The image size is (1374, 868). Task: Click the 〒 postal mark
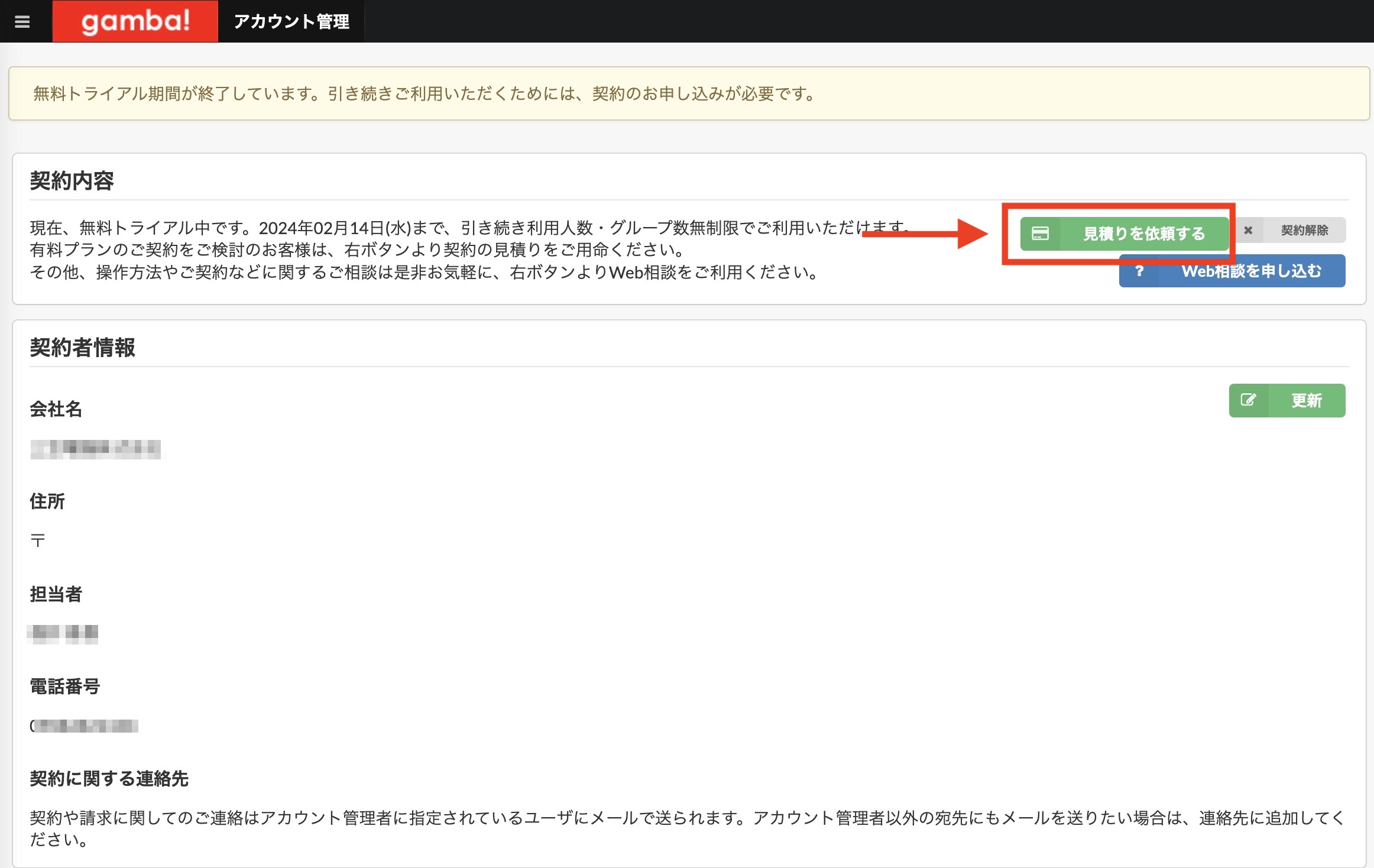coord(37,540)
